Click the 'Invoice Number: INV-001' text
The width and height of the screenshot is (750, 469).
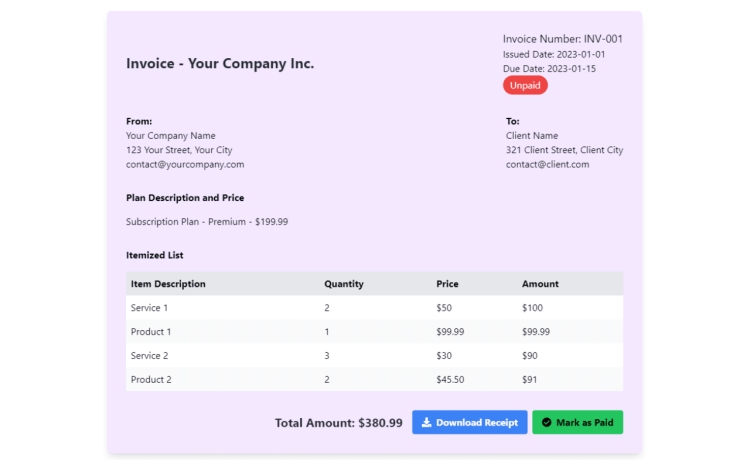click(x=562, y=39)
